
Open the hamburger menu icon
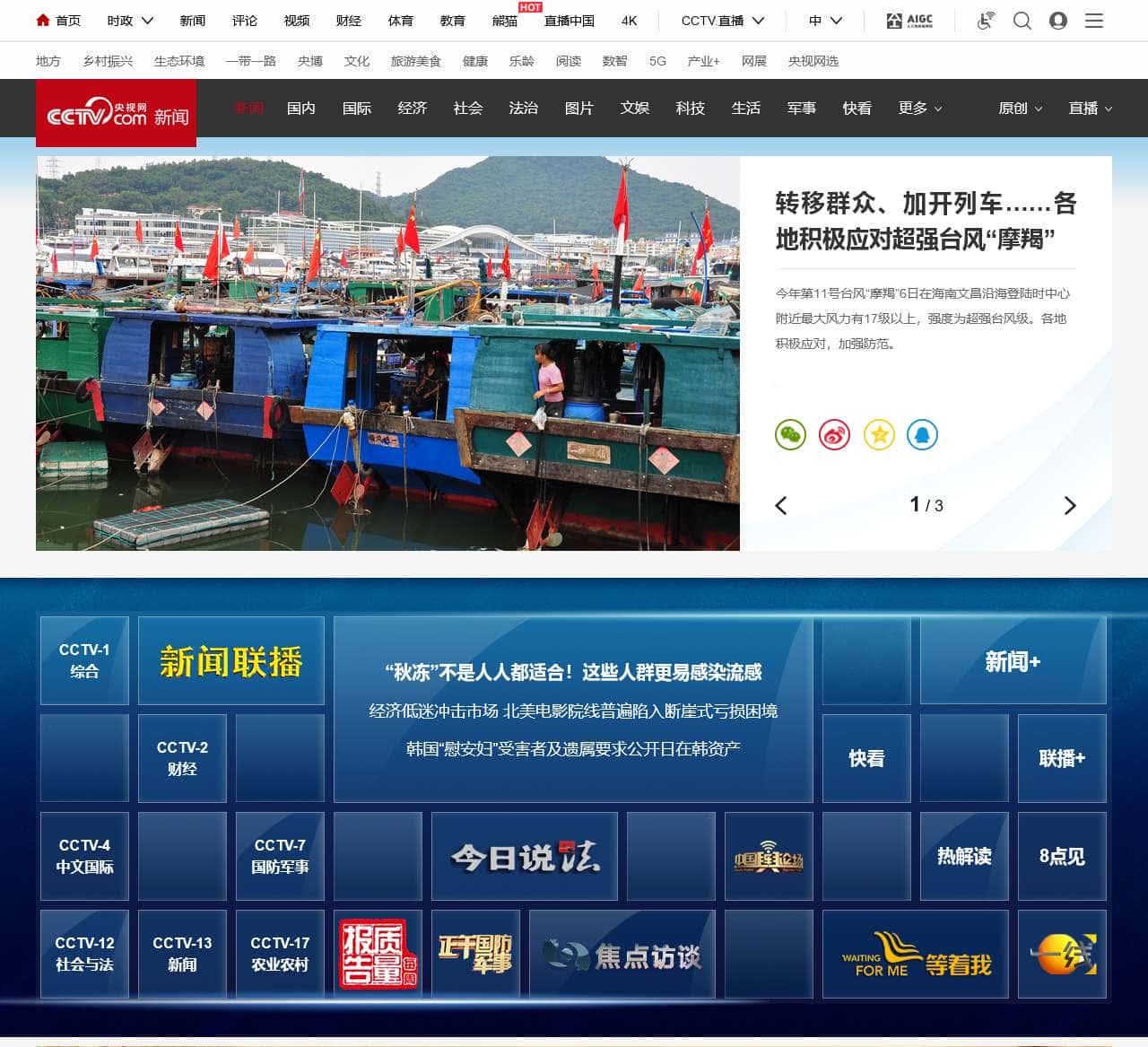point(1094,21)
